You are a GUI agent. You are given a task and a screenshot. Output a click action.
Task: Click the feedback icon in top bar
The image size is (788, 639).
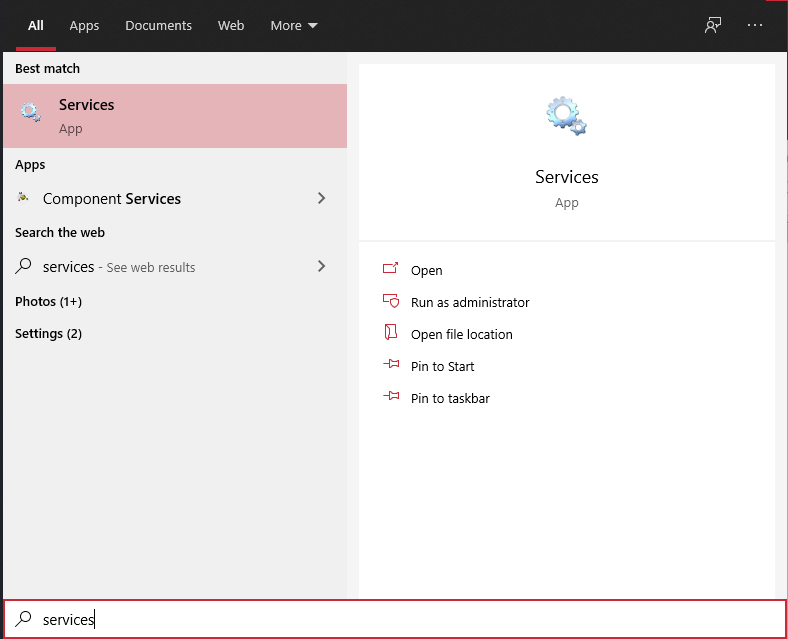tap(713, 26)
